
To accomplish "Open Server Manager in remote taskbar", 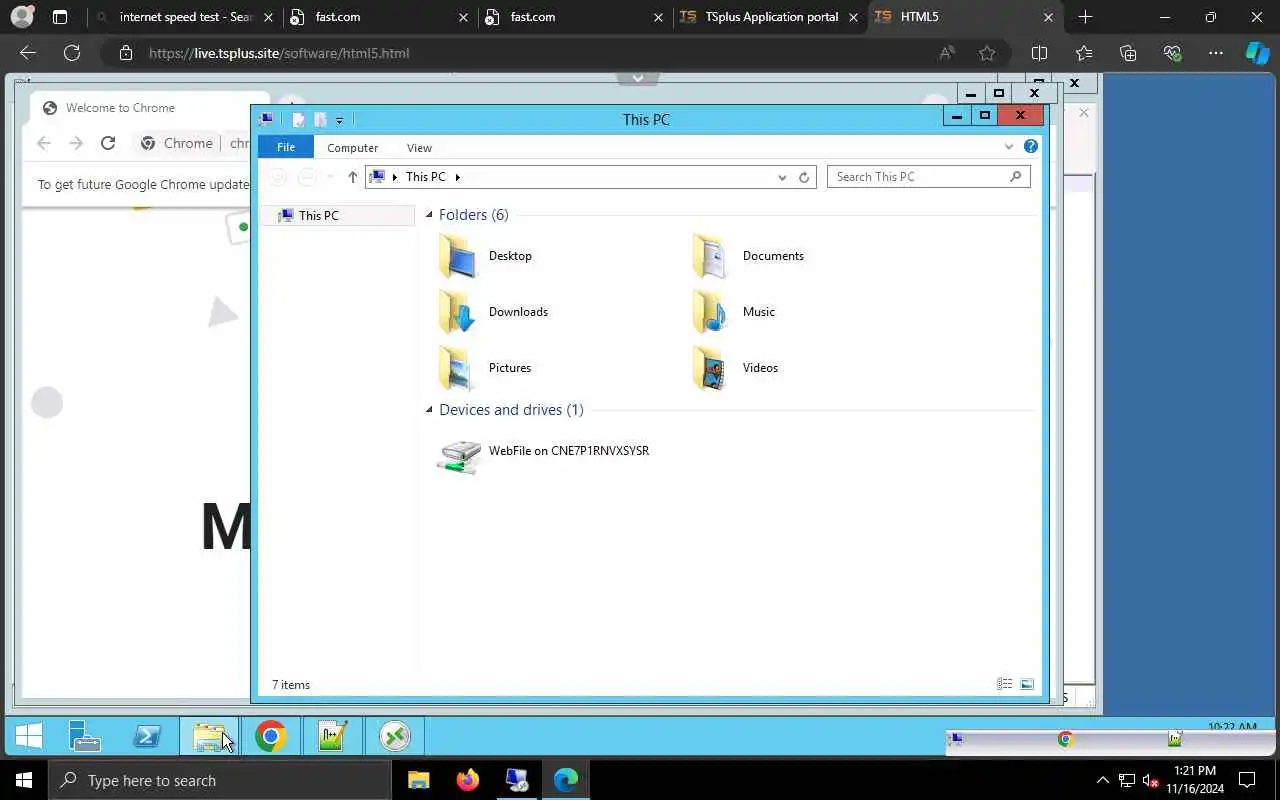I will pyautogui.click(x=85, y=737).
